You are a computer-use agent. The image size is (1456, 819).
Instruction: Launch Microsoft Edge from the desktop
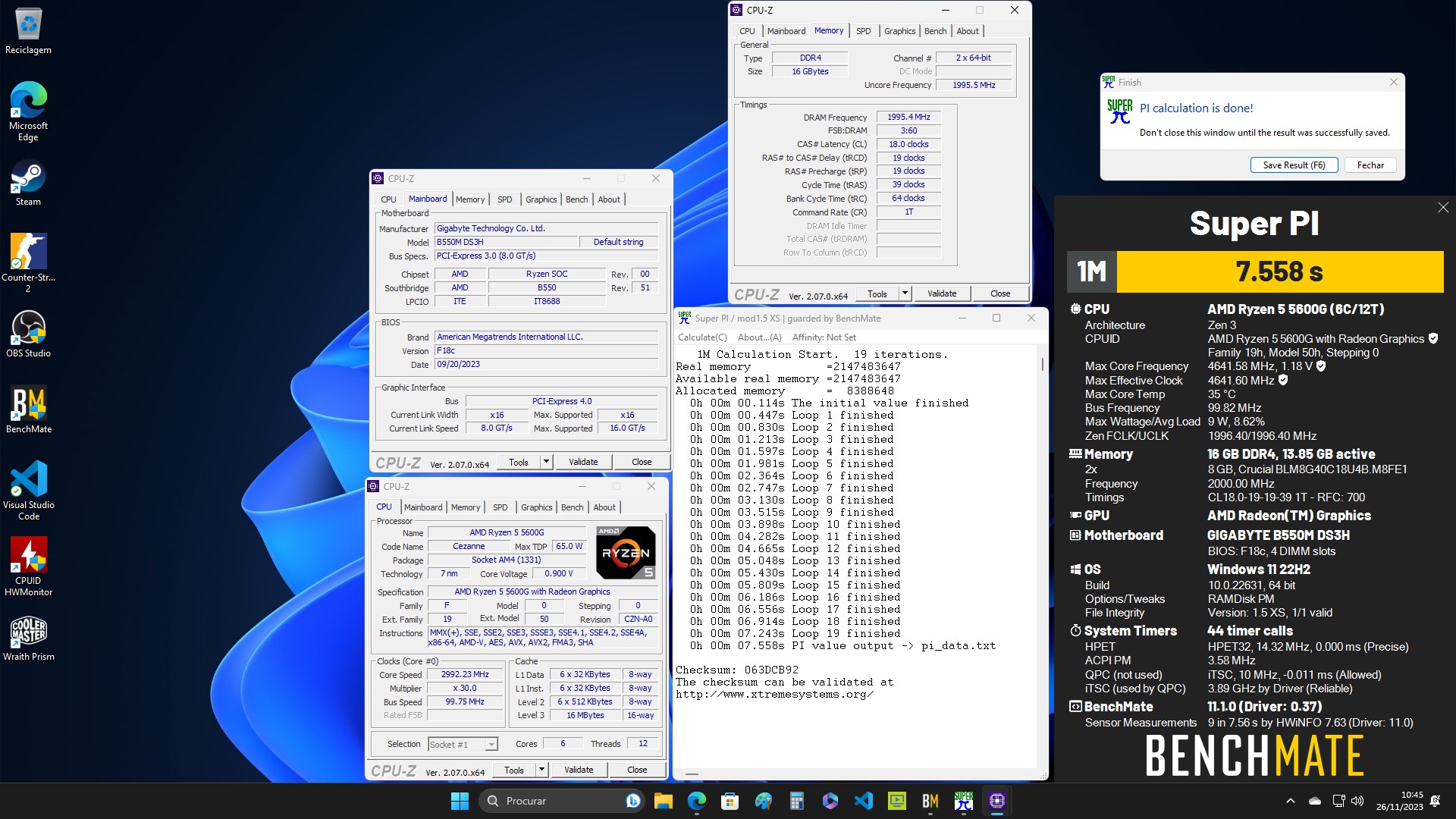(28, 111)
